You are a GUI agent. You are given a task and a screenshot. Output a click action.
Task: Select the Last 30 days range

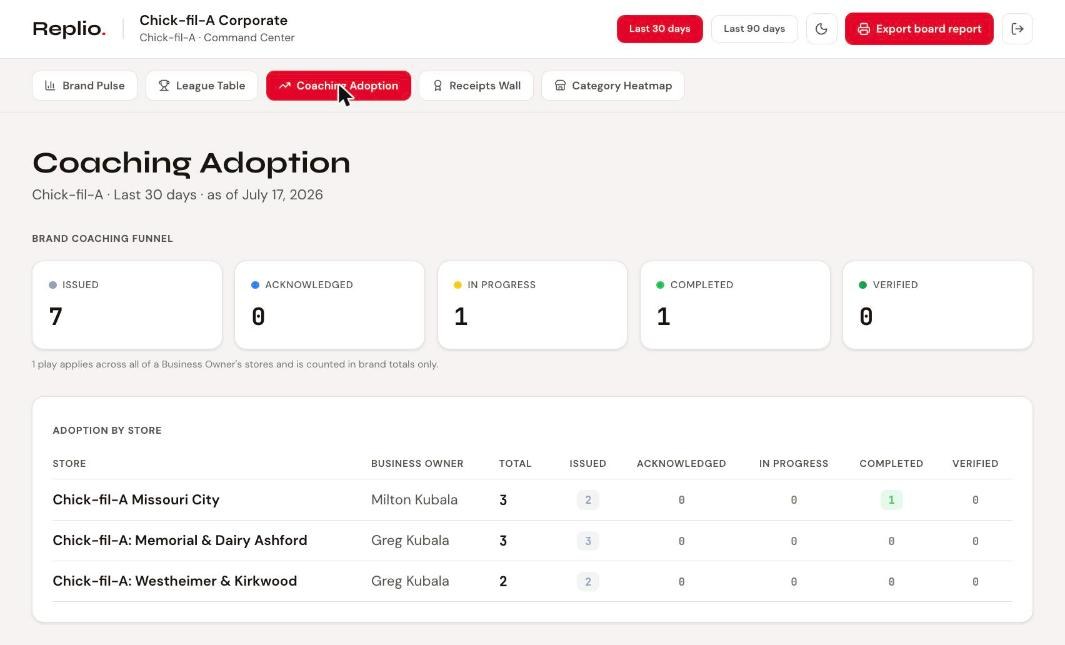point(660,29)
